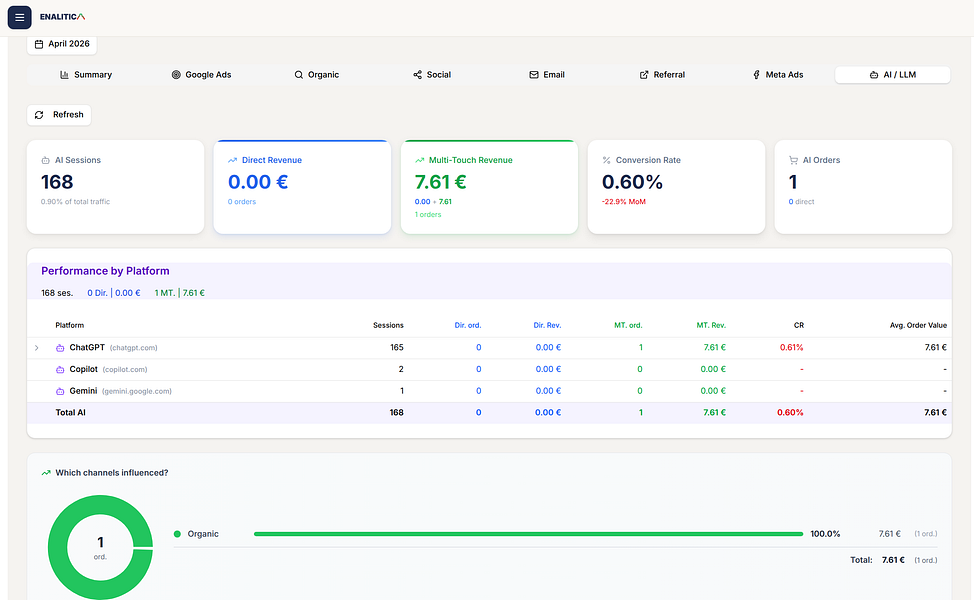This screenshot has height=600, width=974.
Task: Switch to the Organic tab
Action: [x=317, y=75]
